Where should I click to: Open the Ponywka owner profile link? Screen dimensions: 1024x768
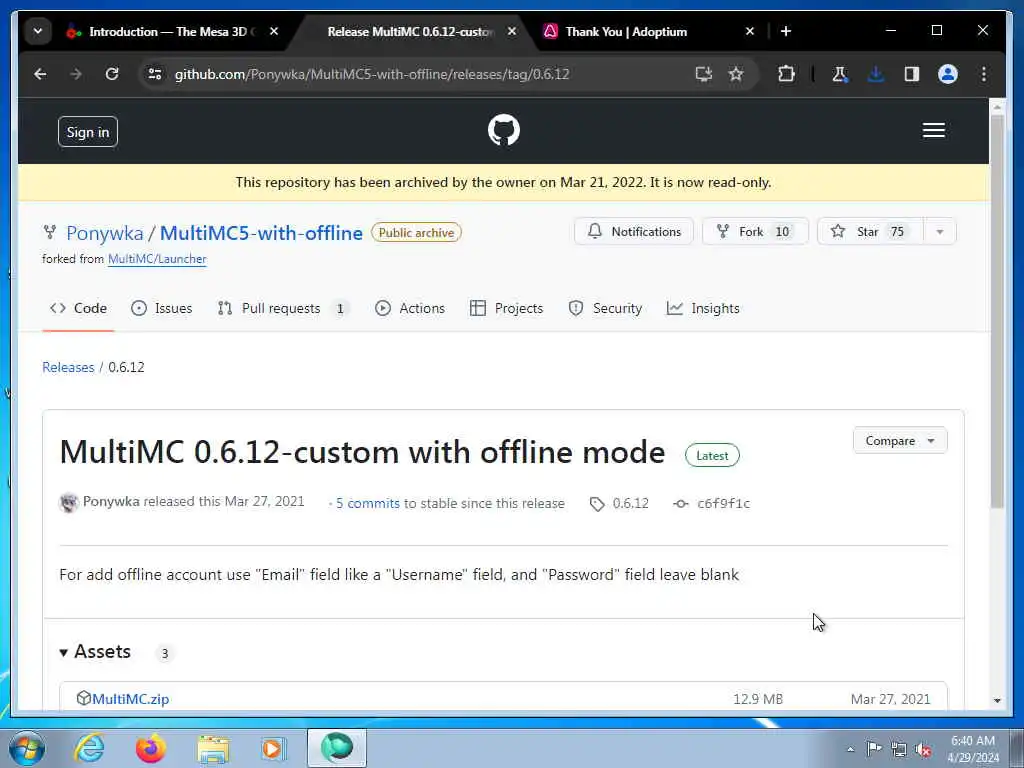[x=104, y=233]
